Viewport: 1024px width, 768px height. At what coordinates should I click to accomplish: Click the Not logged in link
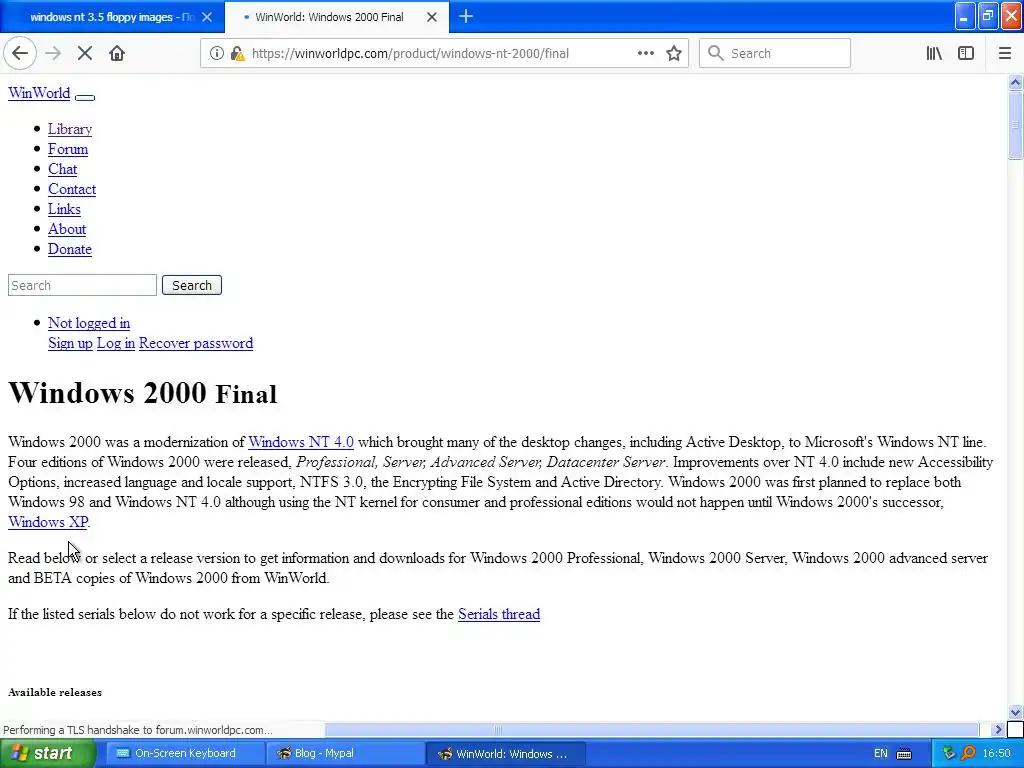(89, 323)
